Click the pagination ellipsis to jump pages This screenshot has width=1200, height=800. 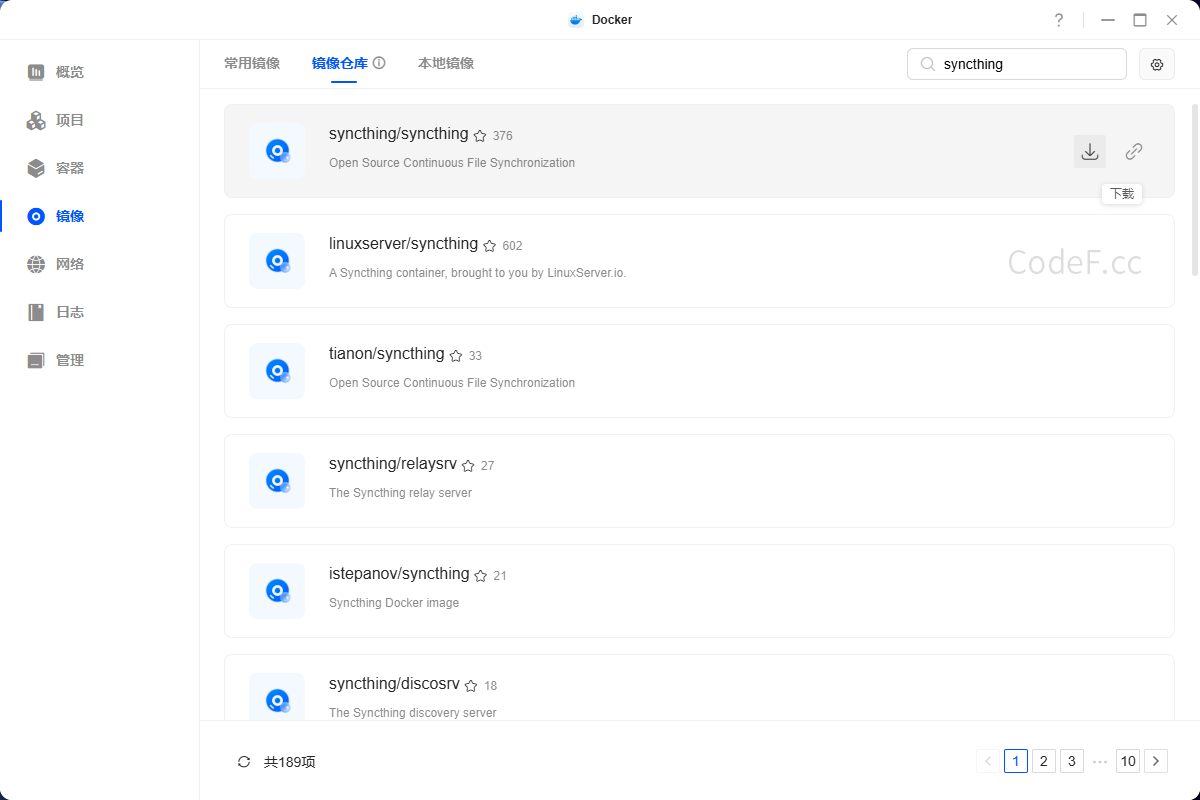click(1100, 761)
